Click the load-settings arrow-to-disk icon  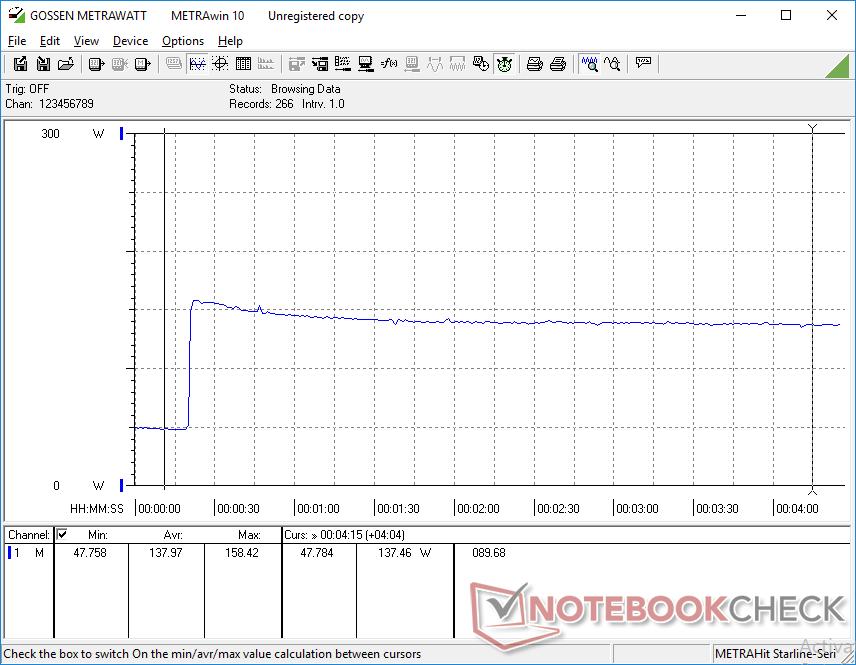[x=320, y=64]
